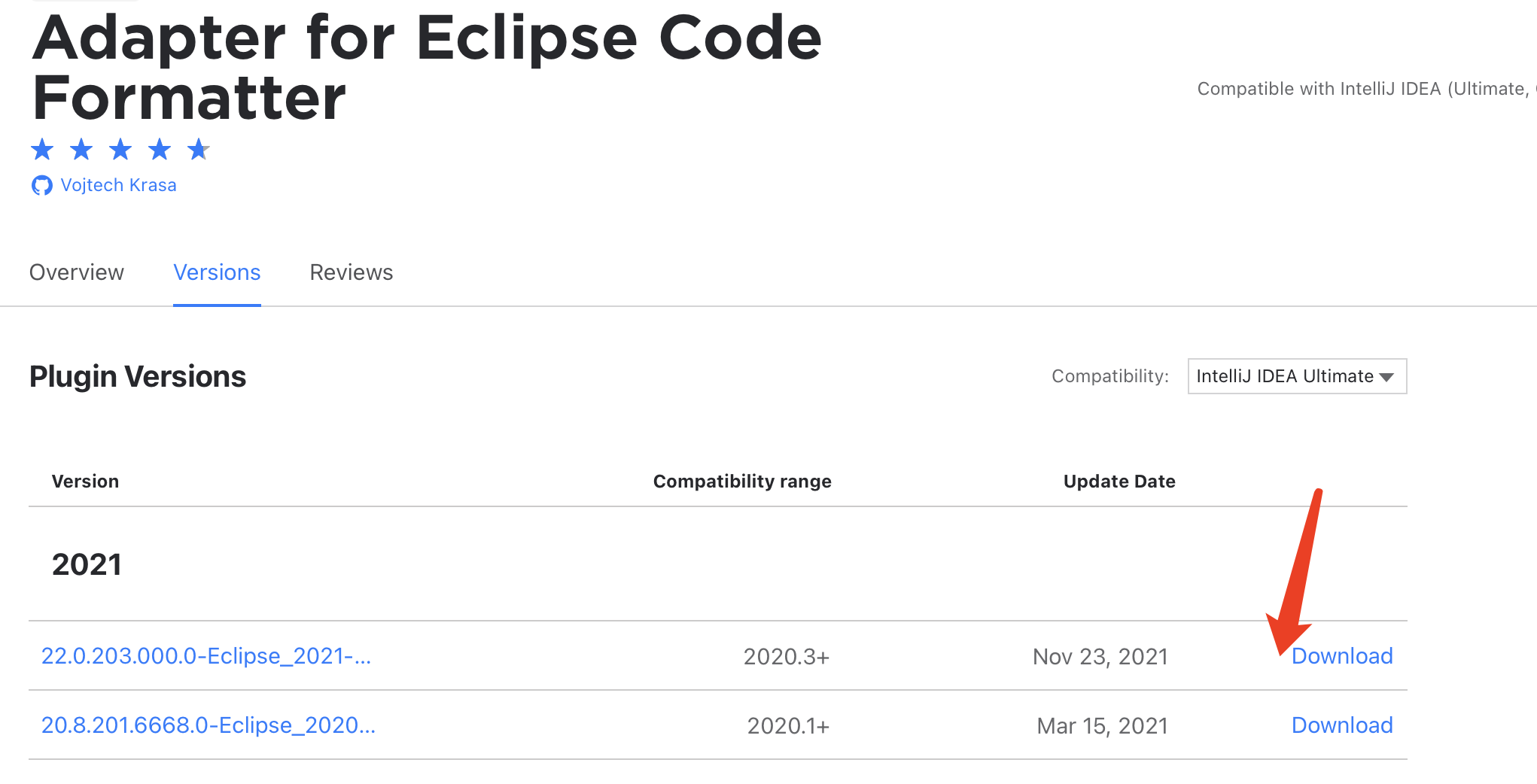Download the Mar 15, 2021 version
1537x784 pixels.
[x=1343, y=725]
